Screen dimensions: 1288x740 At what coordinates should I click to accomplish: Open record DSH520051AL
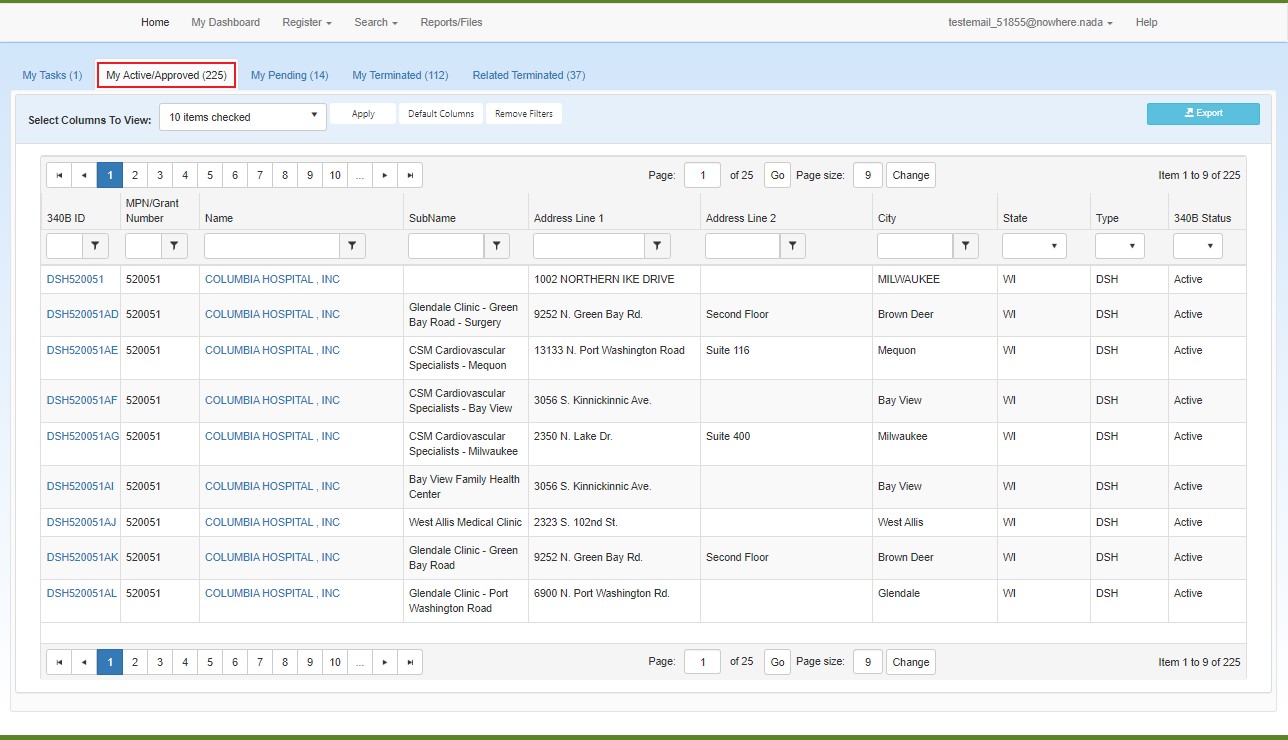pos(82,593)
